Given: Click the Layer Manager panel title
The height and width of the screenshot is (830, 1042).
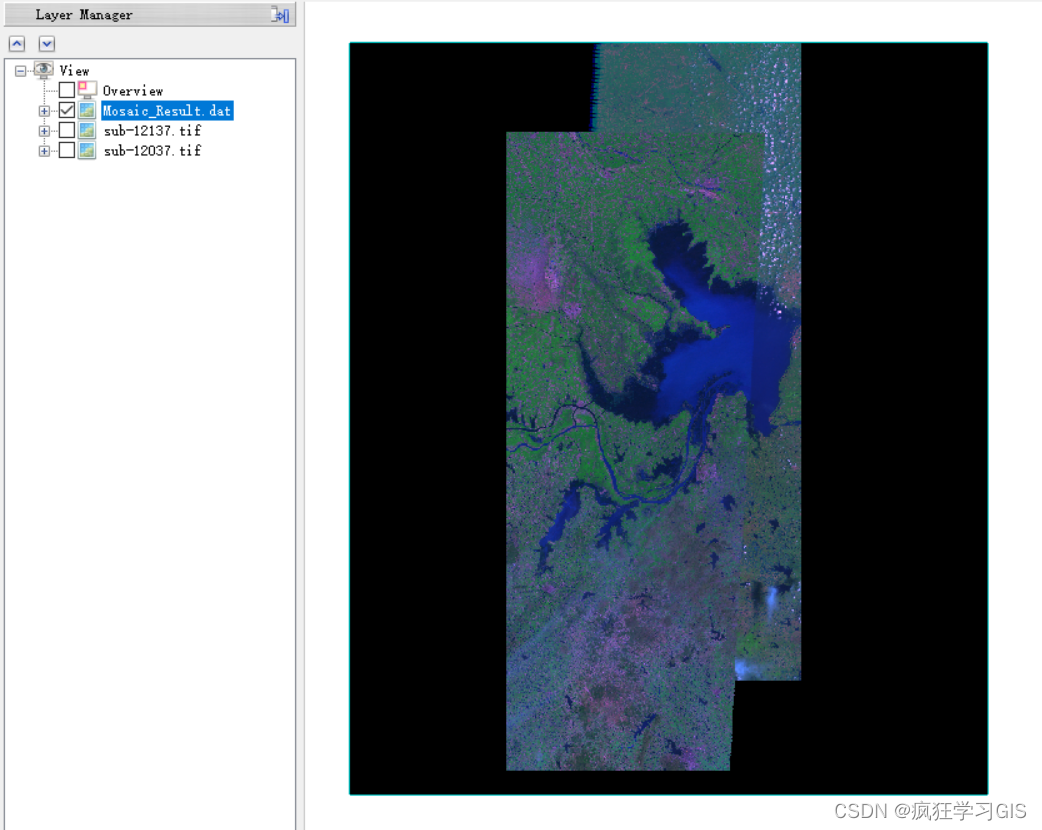Looking at the screenshot, I should pyautogui.click(x=84, y=15).
